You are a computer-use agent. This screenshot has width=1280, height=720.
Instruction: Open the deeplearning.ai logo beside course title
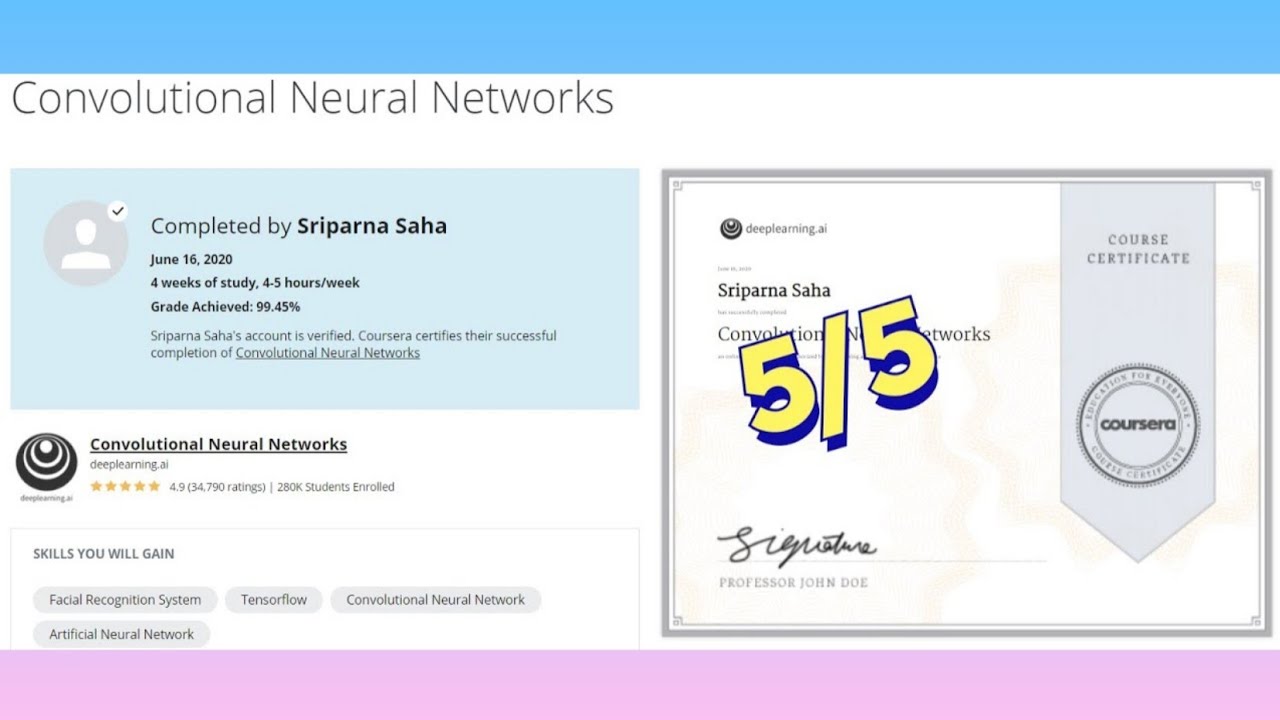click(46, 468)
